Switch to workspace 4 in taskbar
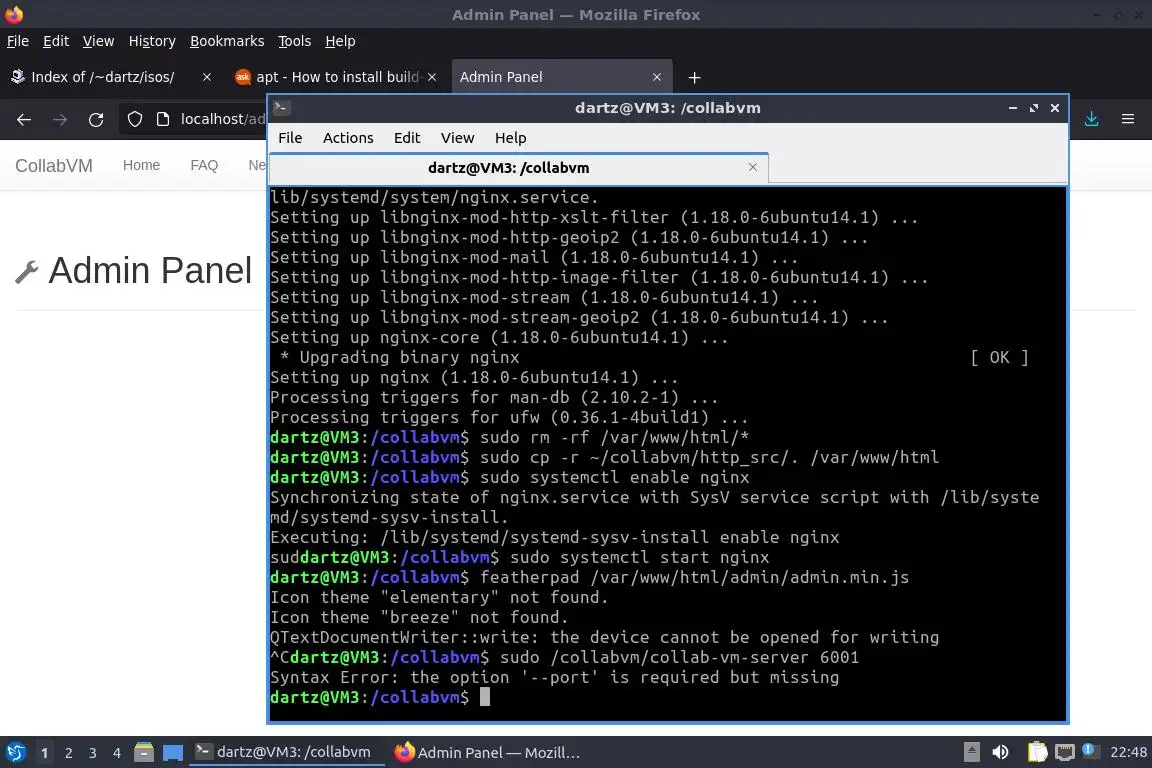 point(117,753)
